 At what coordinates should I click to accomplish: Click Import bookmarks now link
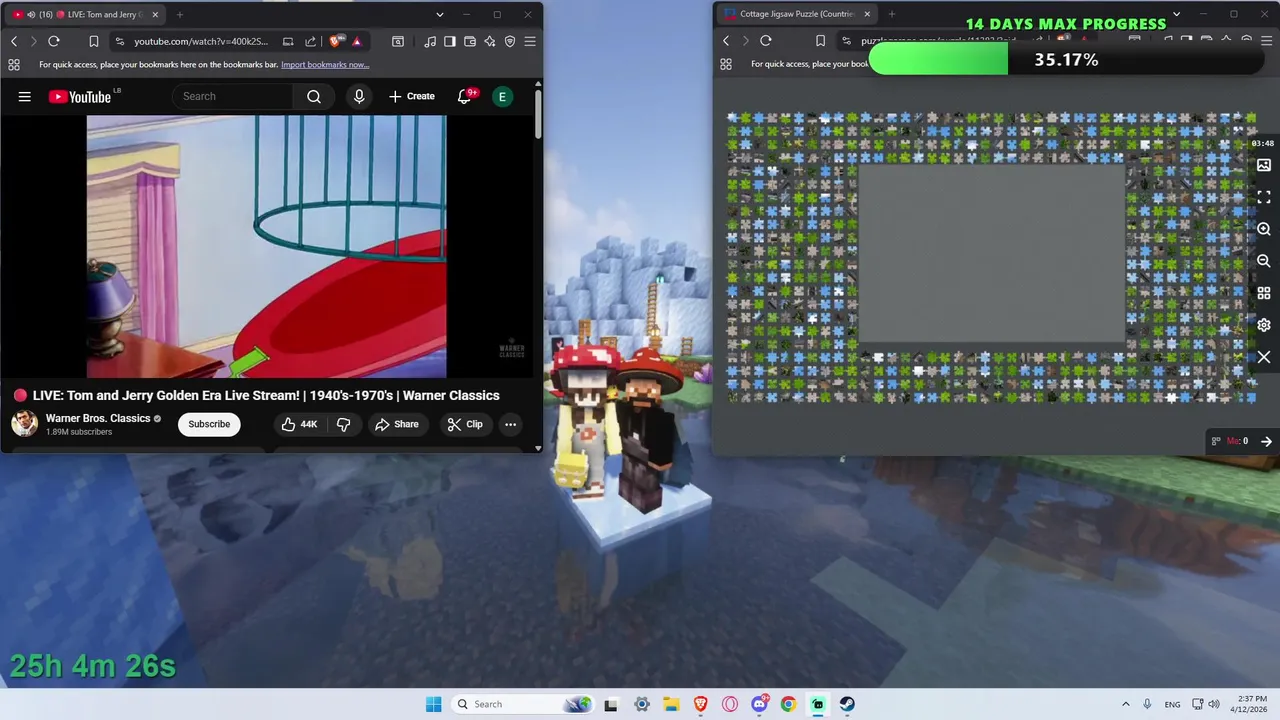tap(325, 64)
